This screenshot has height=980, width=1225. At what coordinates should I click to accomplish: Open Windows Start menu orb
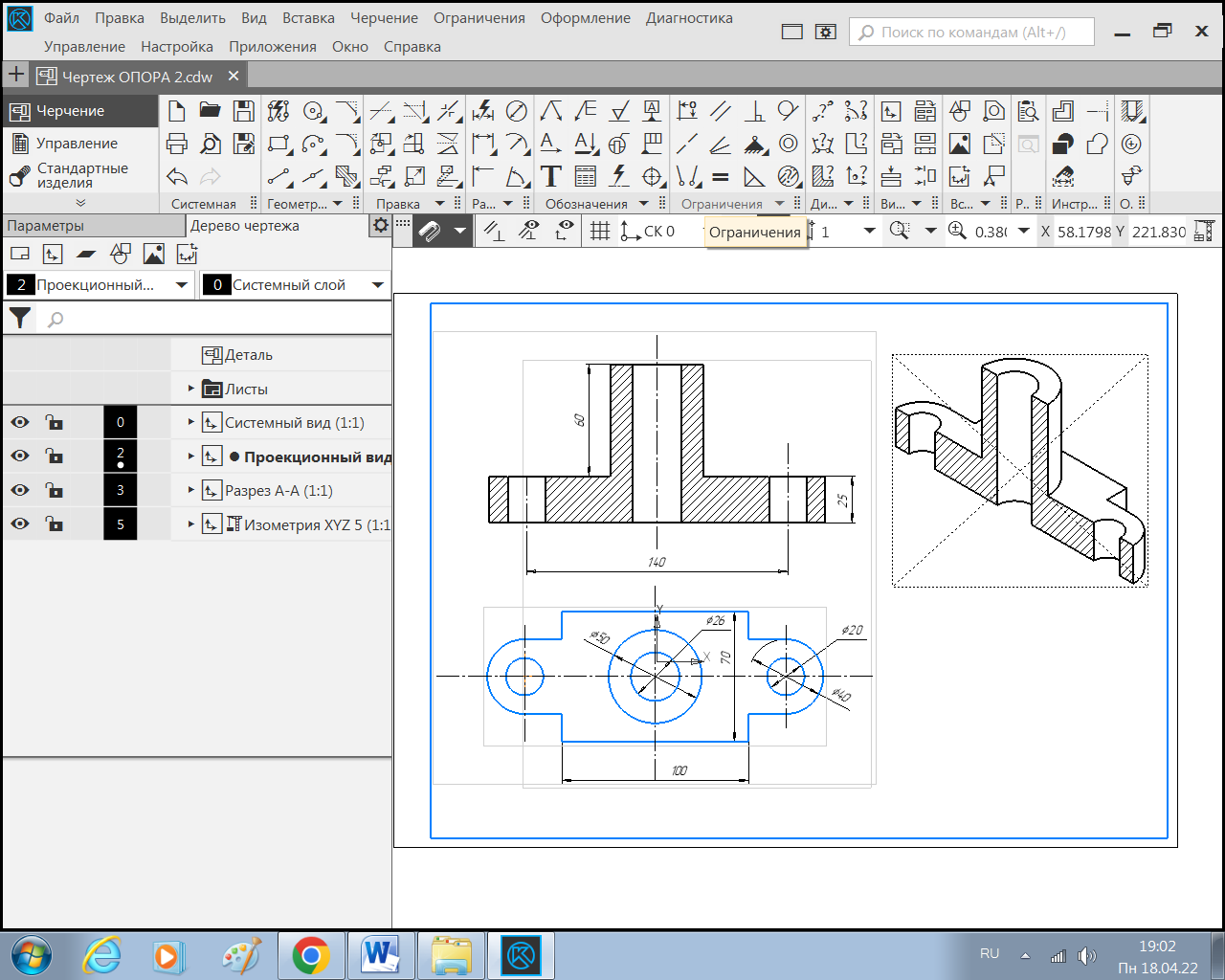(32, 955)
